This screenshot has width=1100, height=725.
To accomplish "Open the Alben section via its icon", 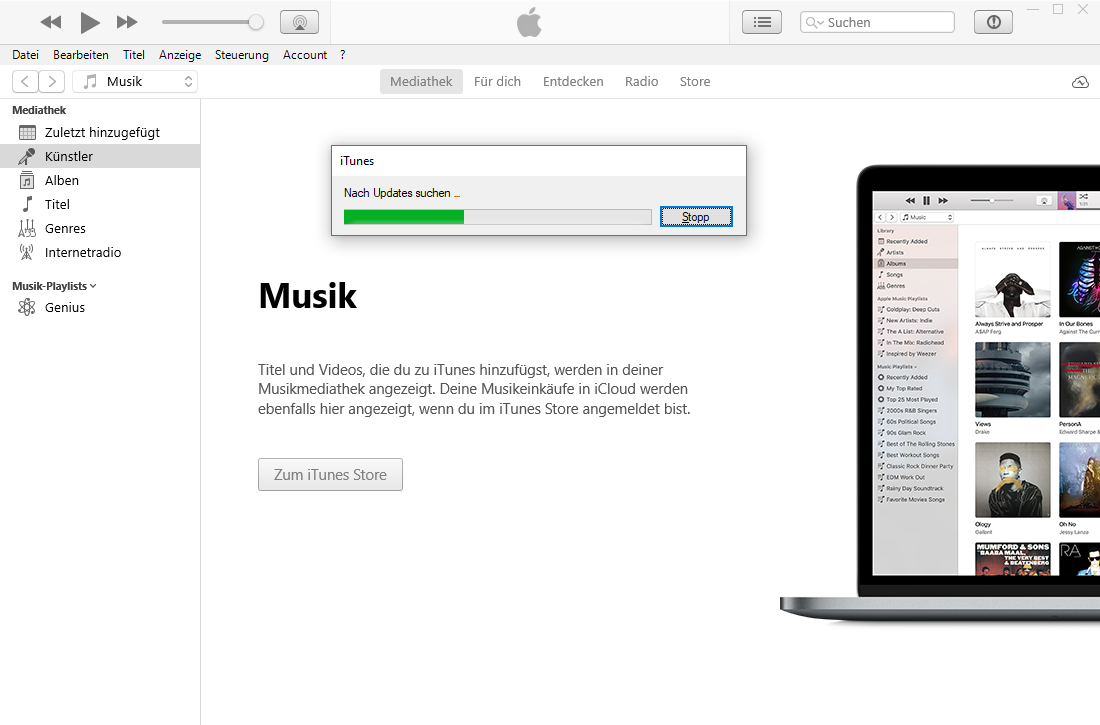I will (28, 180).
